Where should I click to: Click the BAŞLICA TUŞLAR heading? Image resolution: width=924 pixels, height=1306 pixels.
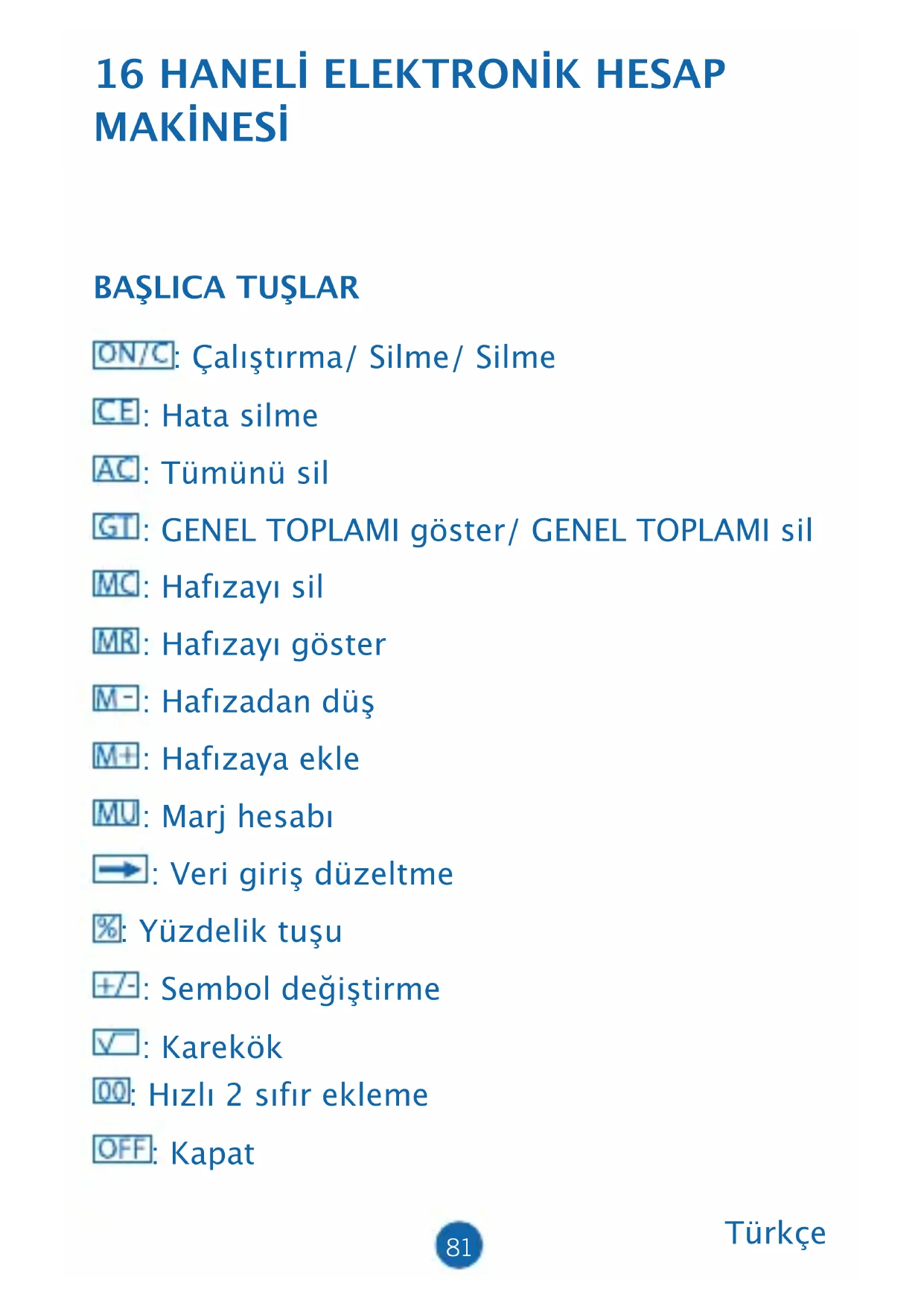click(x=226, y=287)
